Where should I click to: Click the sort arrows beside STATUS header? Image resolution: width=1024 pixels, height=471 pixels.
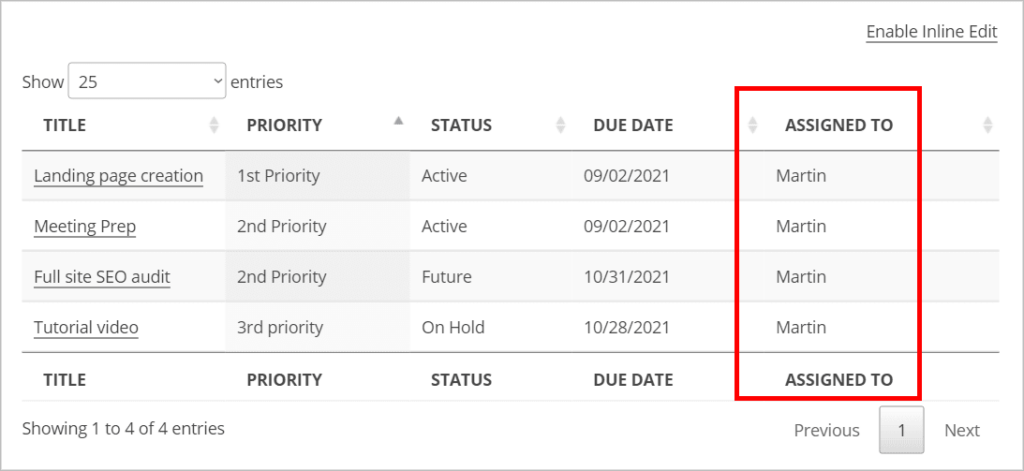560,125
